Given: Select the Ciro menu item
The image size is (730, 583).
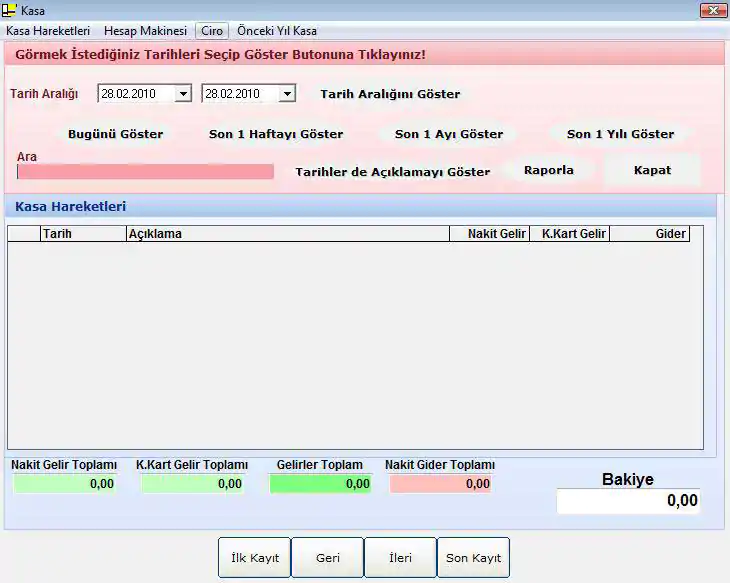Looking at the screenshot, I should tap(211, 31).
